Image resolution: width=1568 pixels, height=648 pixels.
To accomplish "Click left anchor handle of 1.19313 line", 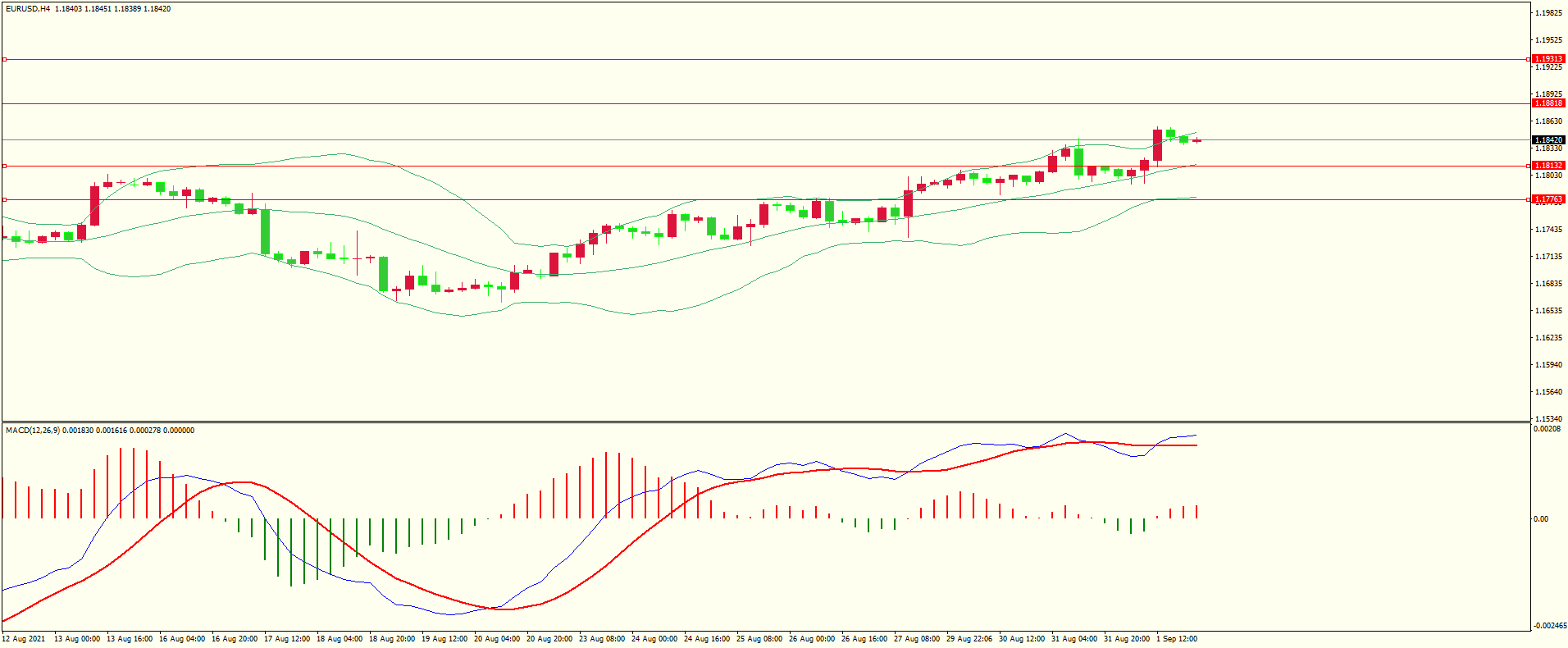I will pyautogui.click(x=4, y=59).
